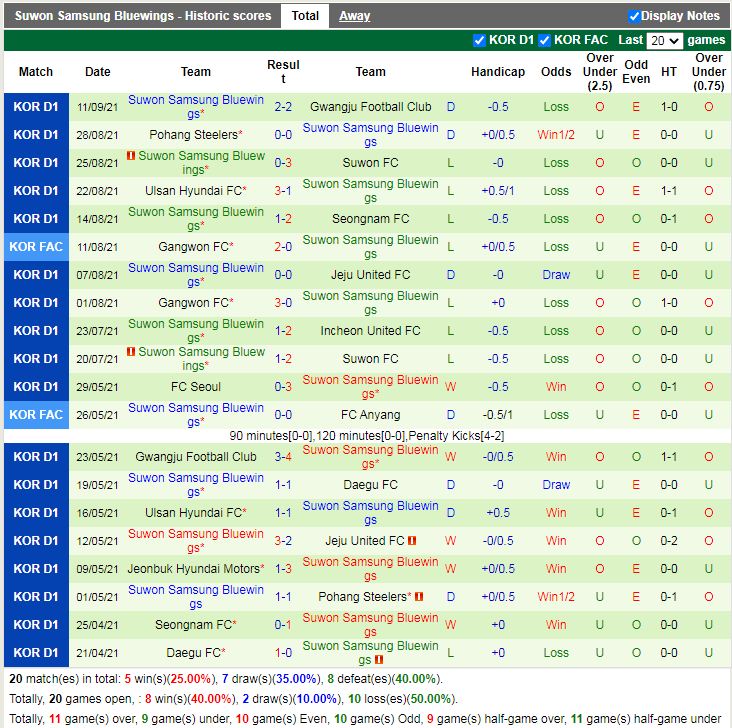Click red card icon in 25/08/21 row
This screenshot has width=732, height=728.
131,156
